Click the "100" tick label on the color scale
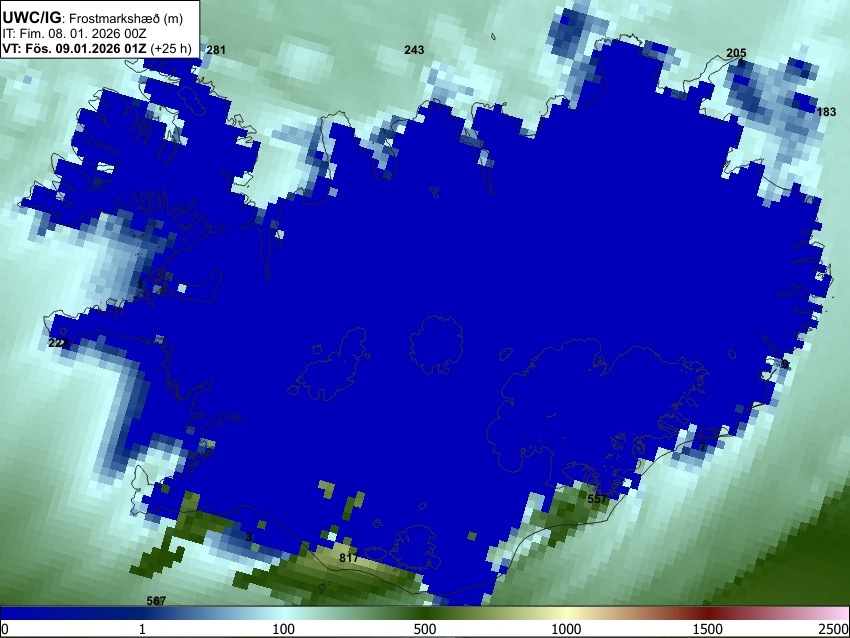This screenshot has height=638, width=850. click(284, 629)
